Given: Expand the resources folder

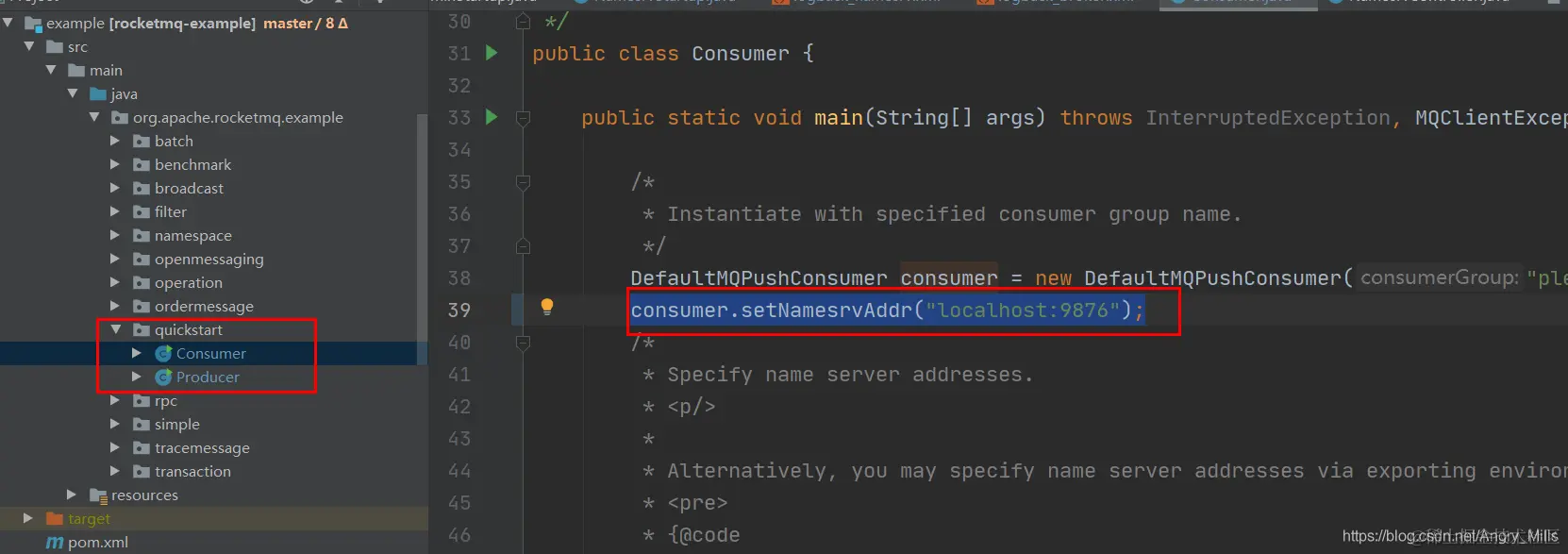Looking at the screenshot, I should pos(72,495).
